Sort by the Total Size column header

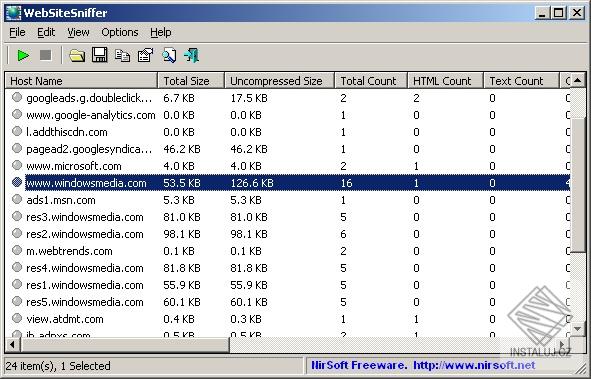click(x=191, y=81)
